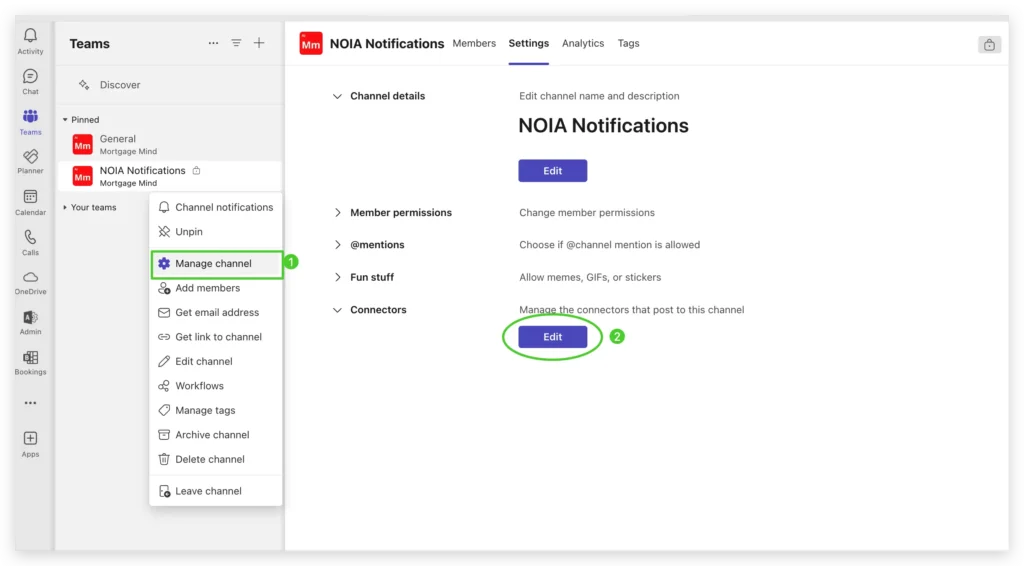1024x566 pixels.
Task: Switch to the Members tab
Action: [474, 43]
